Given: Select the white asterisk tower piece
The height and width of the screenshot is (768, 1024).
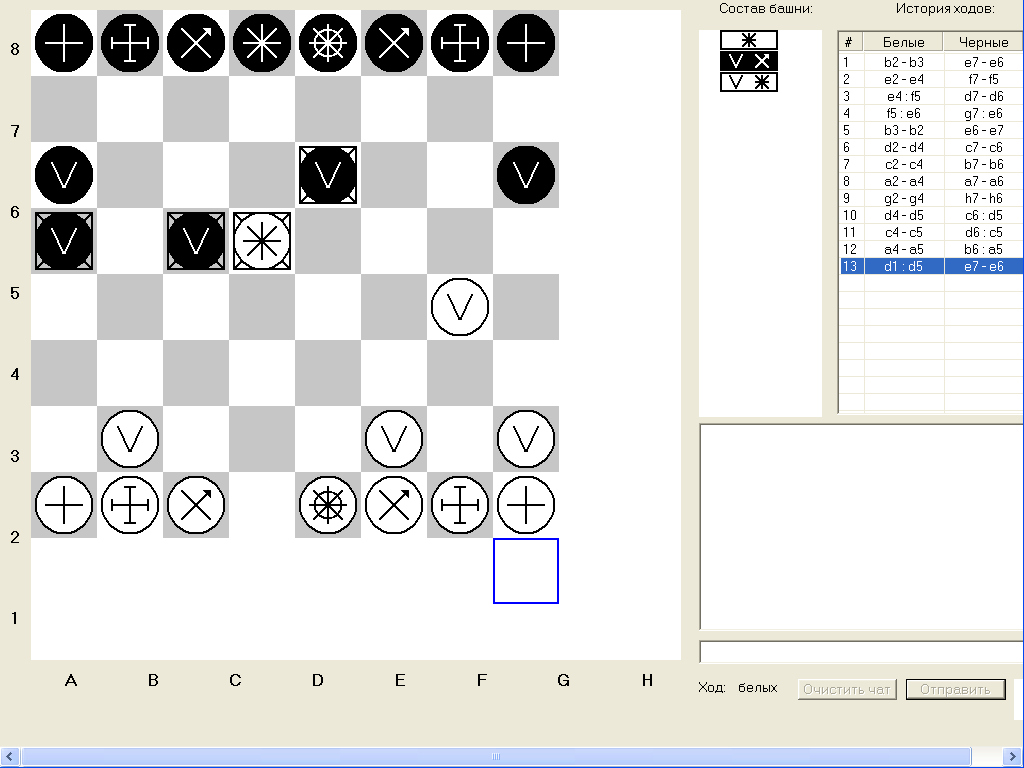Looking at the screenshot, I should tap(262, 241).
